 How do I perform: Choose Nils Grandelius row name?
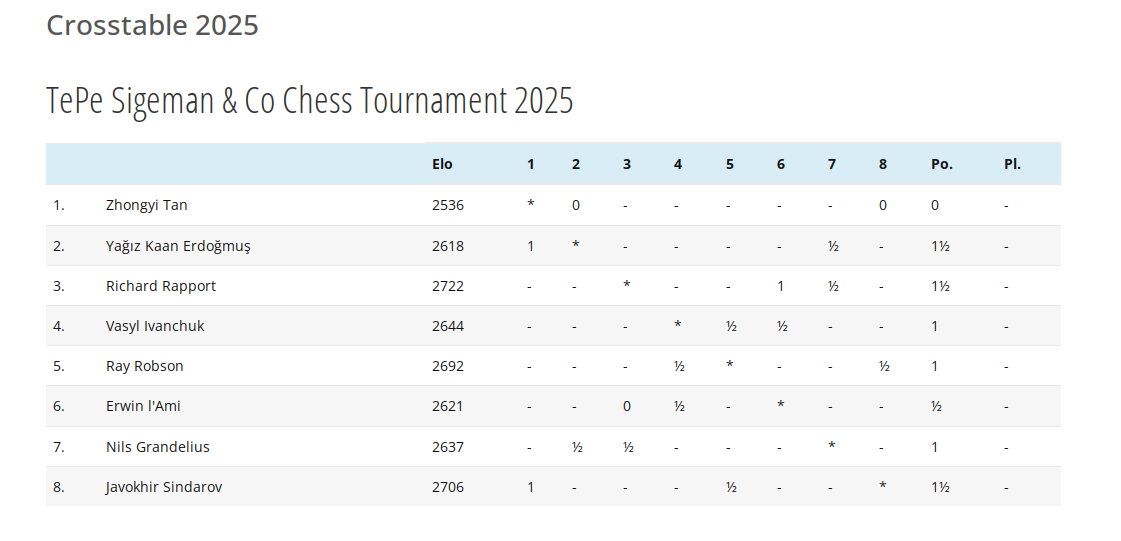(158, 447)
